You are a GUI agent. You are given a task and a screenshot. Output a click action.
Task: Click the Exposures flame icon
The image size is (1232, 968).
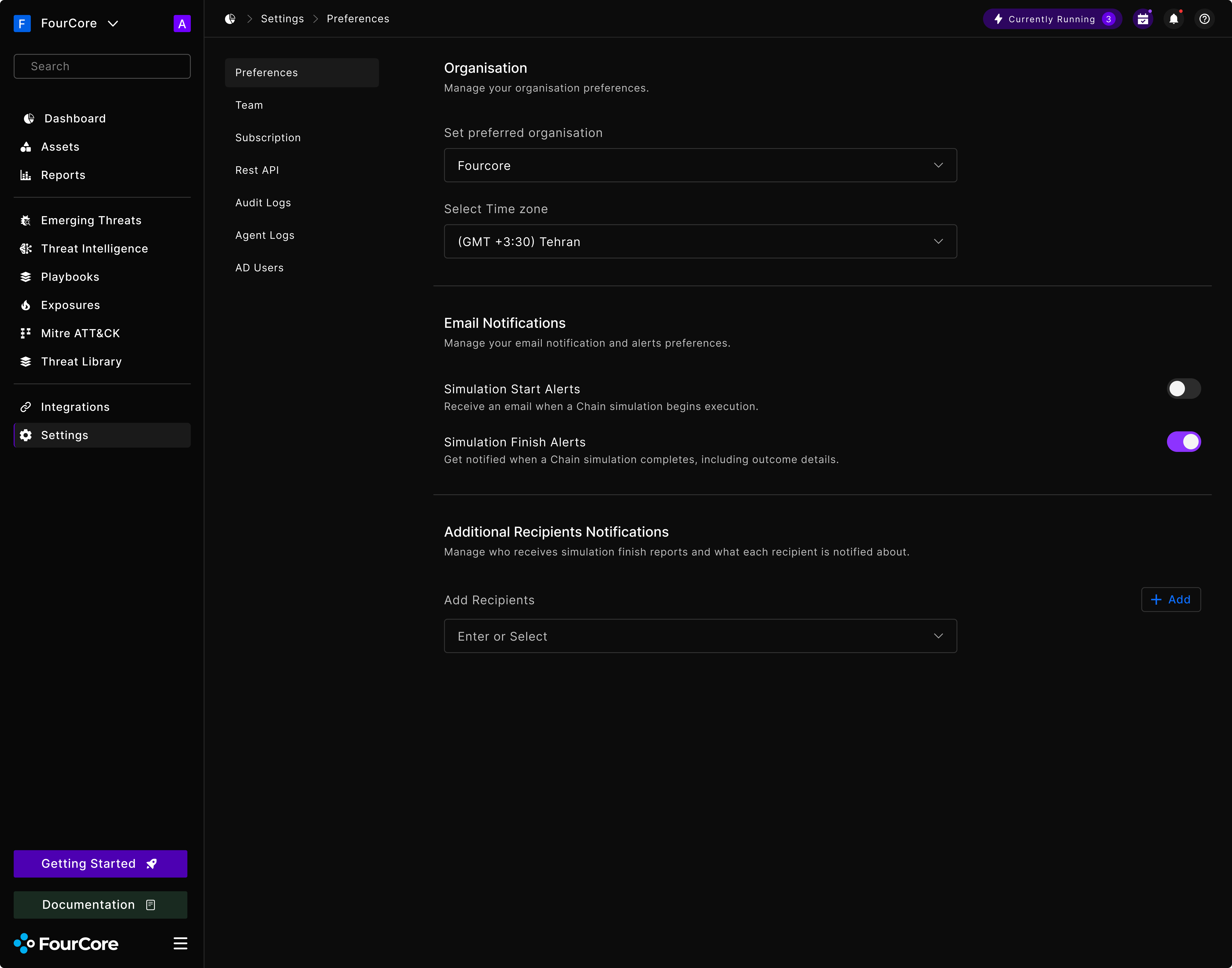pyautogui.click(x=25, y=306)
